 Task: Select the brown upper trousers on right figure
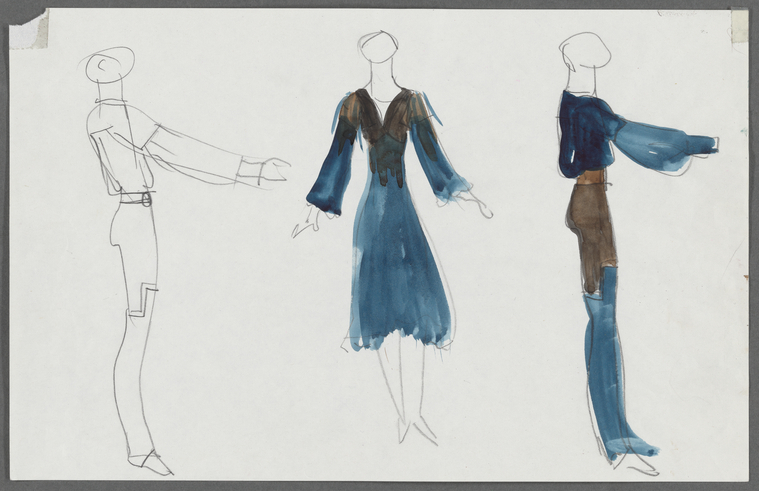click(x=593, y=237)
